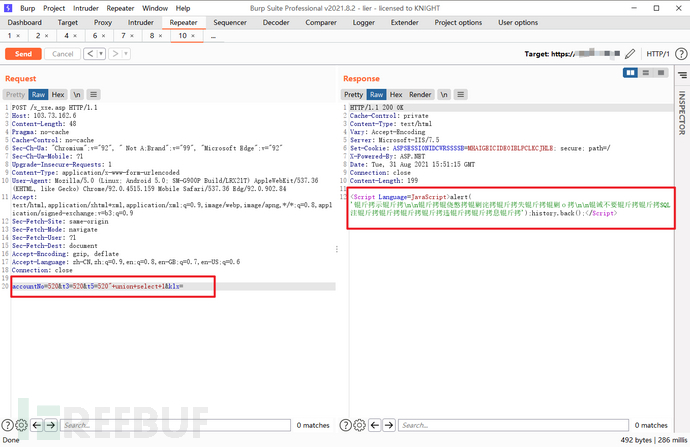Go to next request in history
This screenshot has height=447, width=690.
(x=115, y=54)
